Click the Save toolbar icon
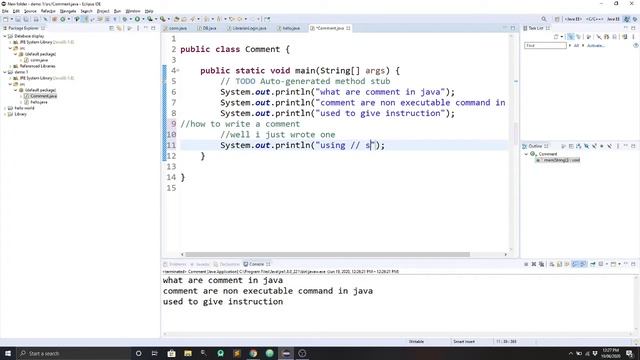 [x=18, y=19]
